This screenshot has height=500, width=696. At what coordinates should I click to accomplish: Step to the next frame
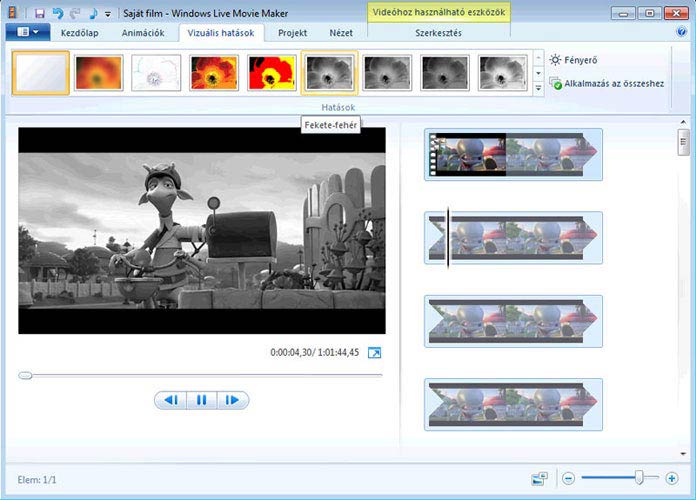pos(232,400)
